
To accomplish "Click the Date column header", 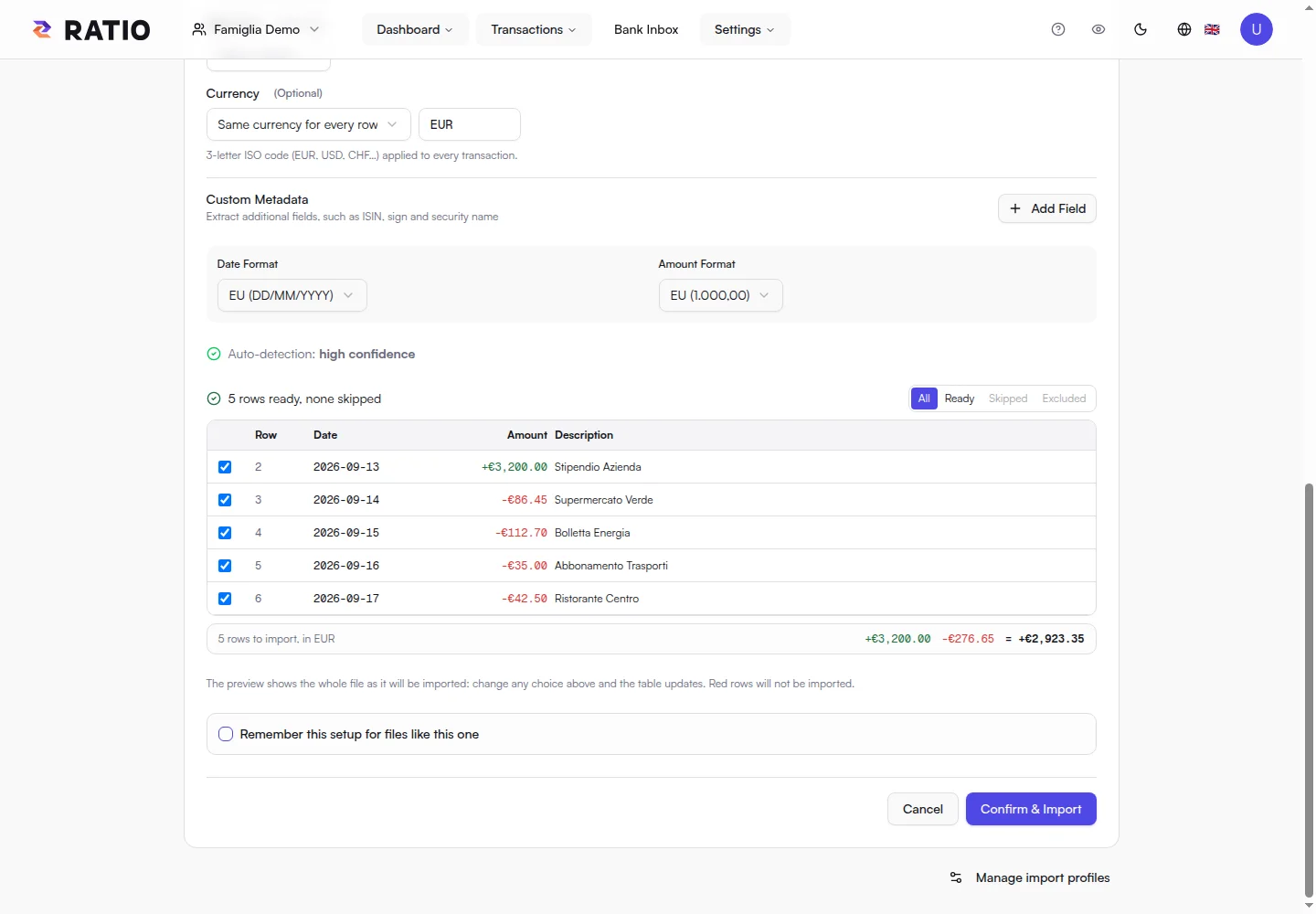I will click(x=325, y=435).
